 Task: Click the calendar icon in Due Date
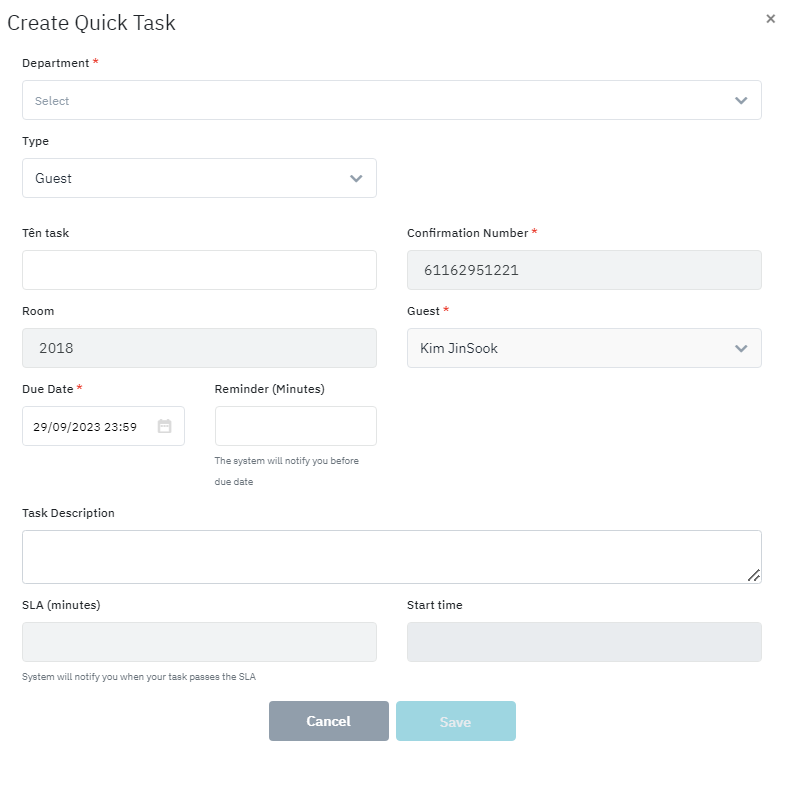(165, 426)
